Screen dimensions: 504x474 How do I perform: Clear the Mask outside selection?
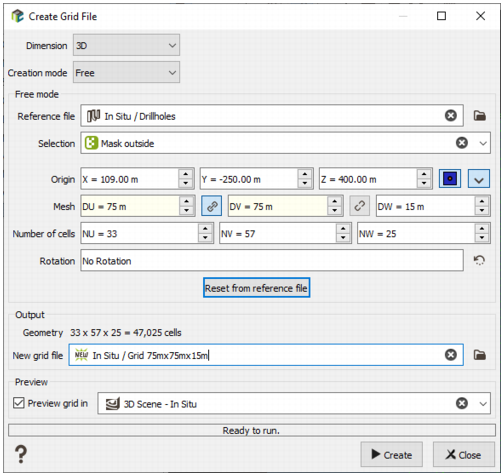[x=462, y=143]
